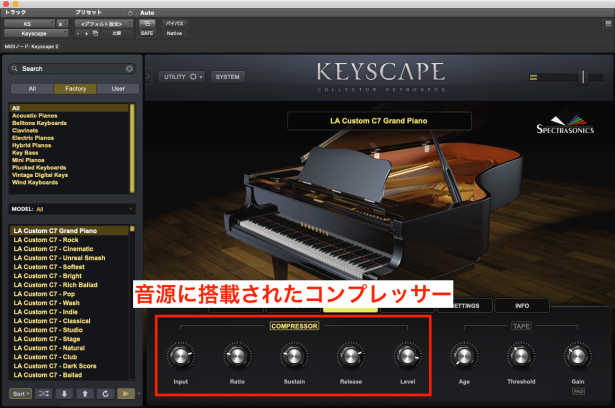The width and height of the screenshot is (615, 408).
Task: Toggle the PAD switch under Gain
Action: click(x=578, y=392)
